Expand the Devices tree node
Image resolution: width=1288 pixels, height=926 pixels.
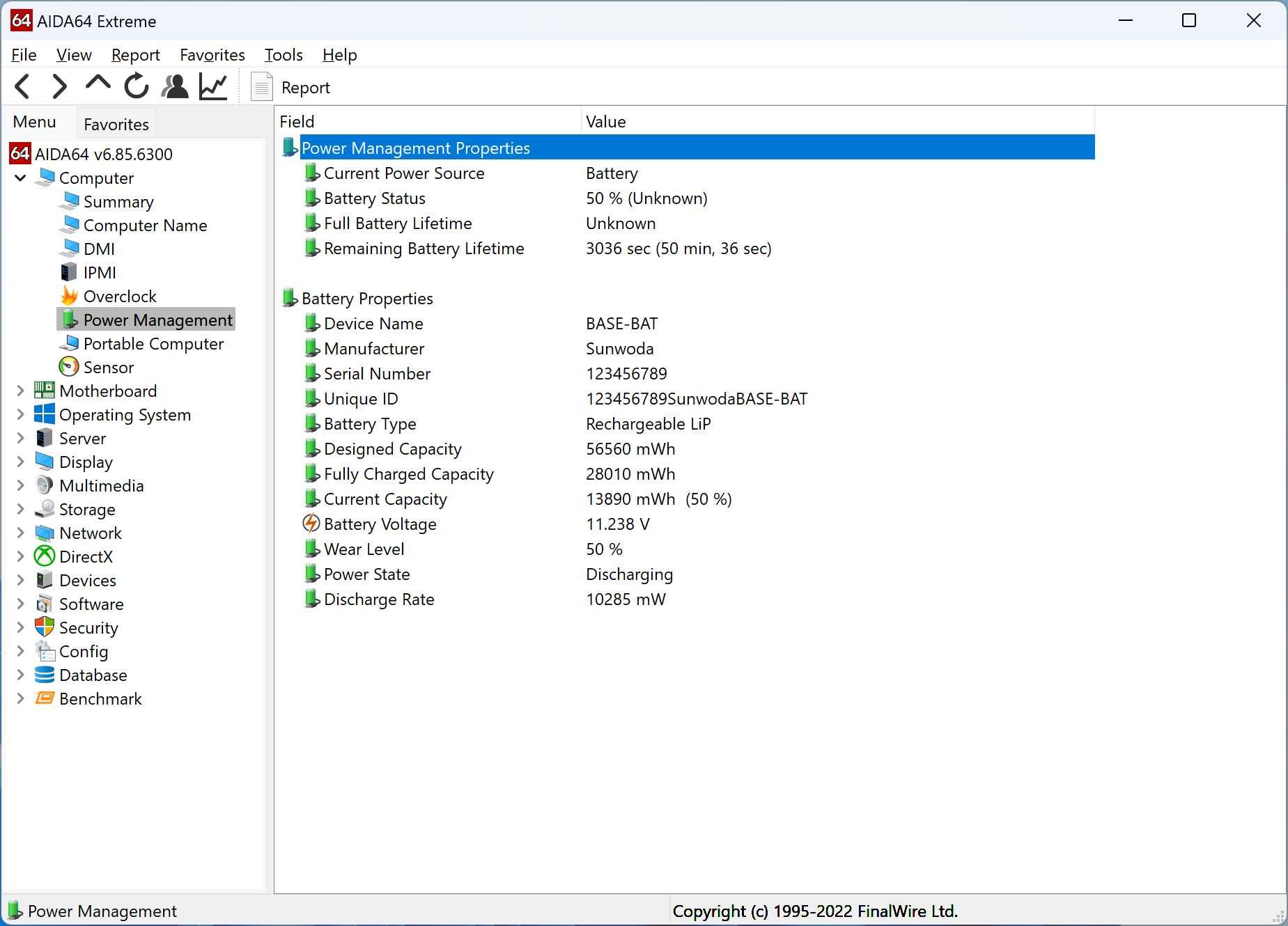20,580
